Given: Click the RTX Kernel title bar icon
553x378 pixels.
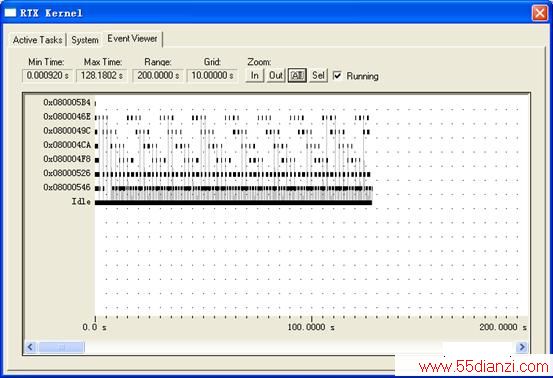Looking at the screenshot, I should point(10,13).
